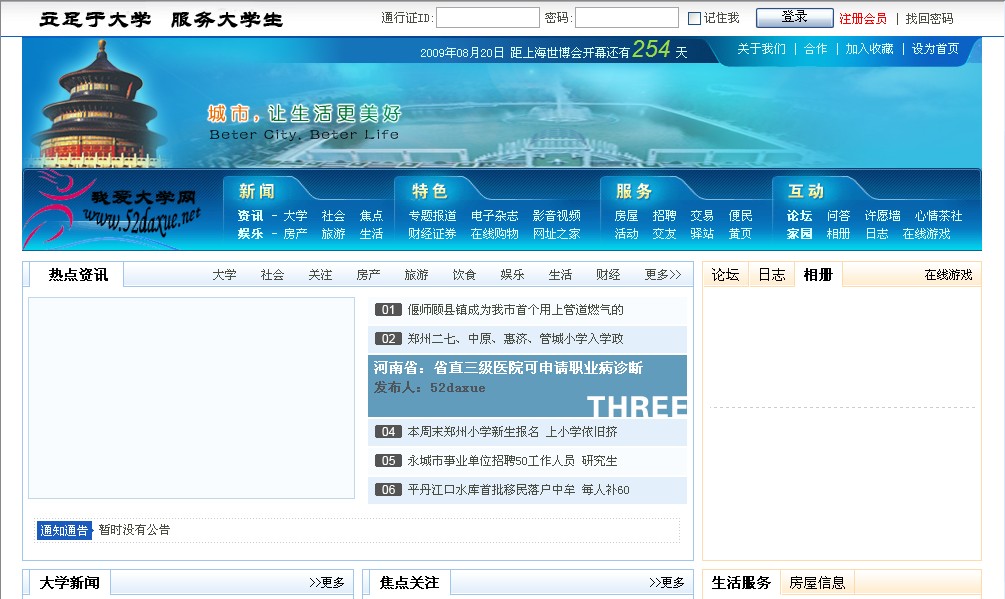Open highlighted 河南省 省直三级医院 headline
The height and width of the screenshot is (599, 1005).
point(508,368)
